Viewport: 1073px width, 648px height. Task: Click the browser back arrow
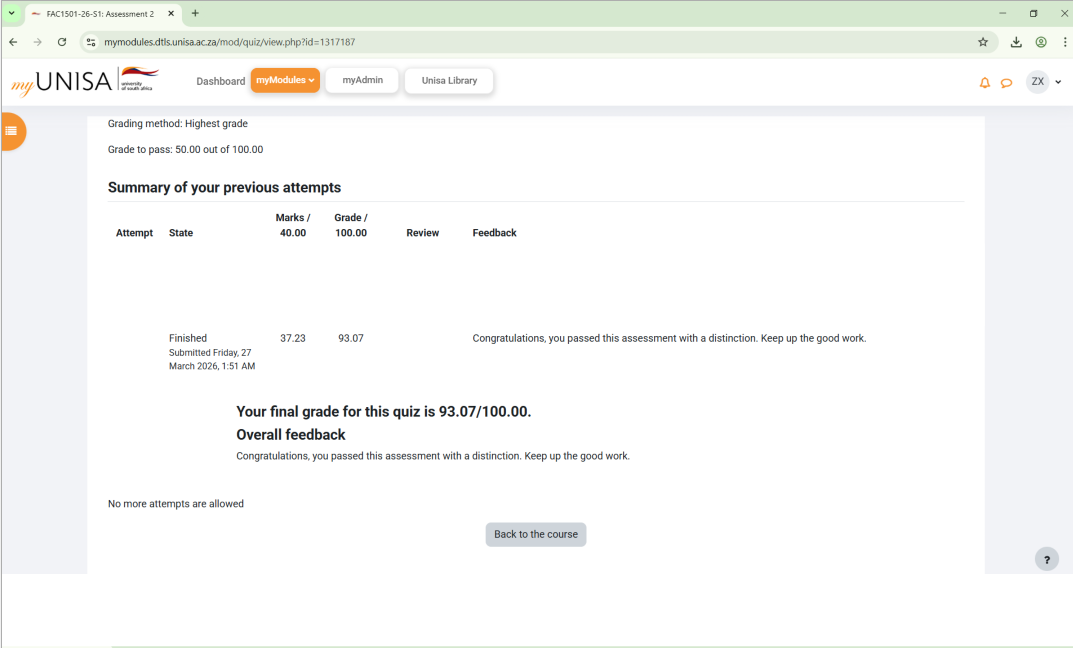click(13, 42)
